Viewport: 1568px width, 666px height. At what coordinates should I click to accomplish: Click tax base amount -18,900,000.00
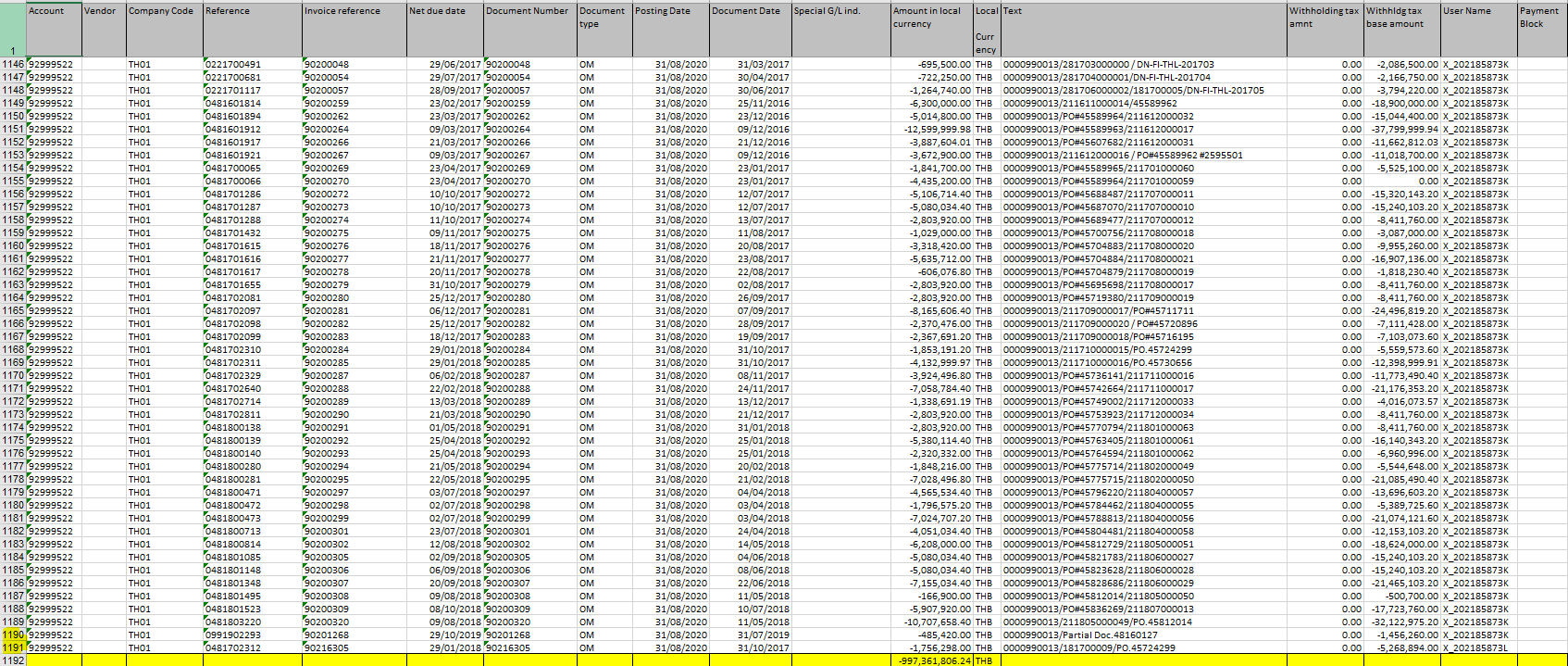pos(1402,104)
